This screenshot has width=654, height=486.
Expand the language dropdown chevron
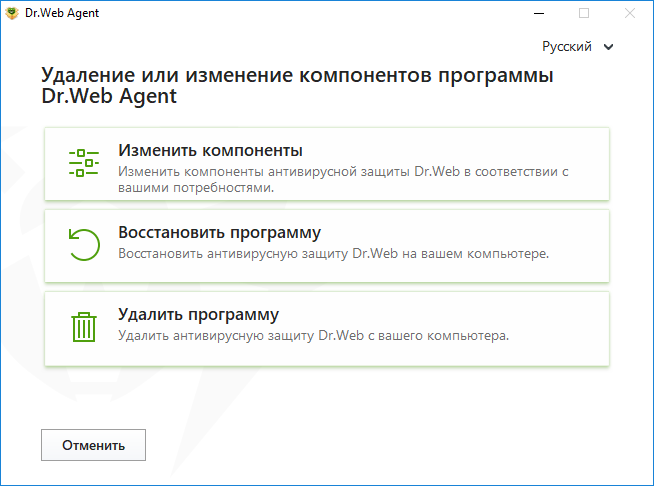[x=608, y=47]
